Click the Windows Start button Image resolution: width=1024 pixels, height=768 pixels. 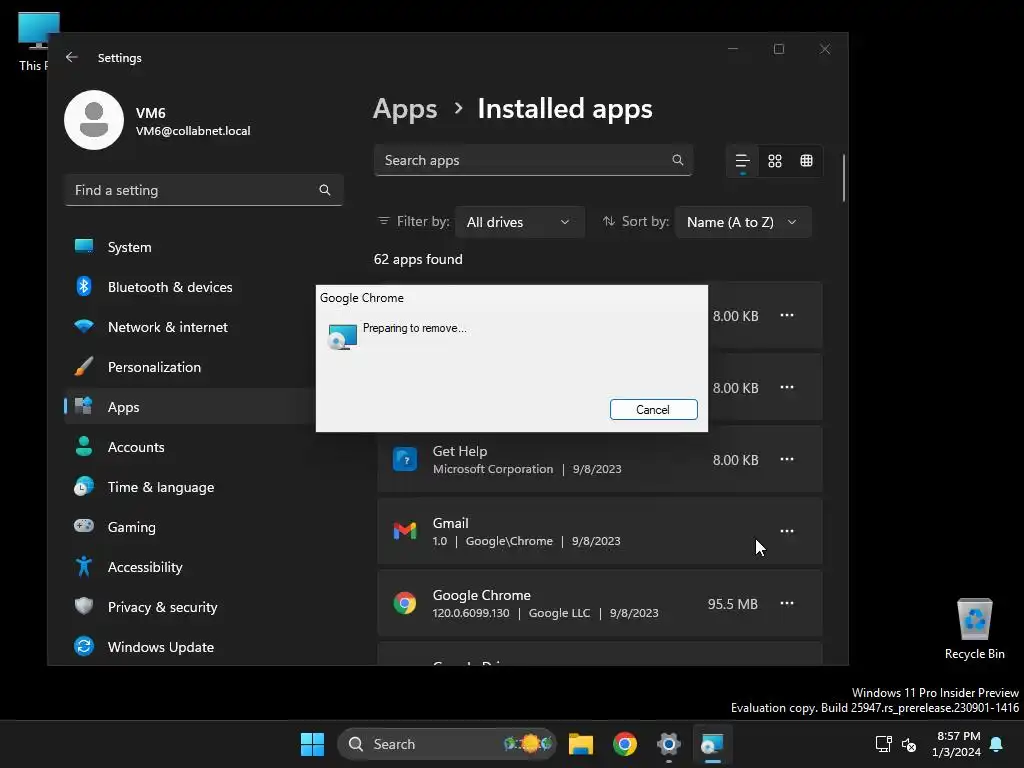click(312, 744)
